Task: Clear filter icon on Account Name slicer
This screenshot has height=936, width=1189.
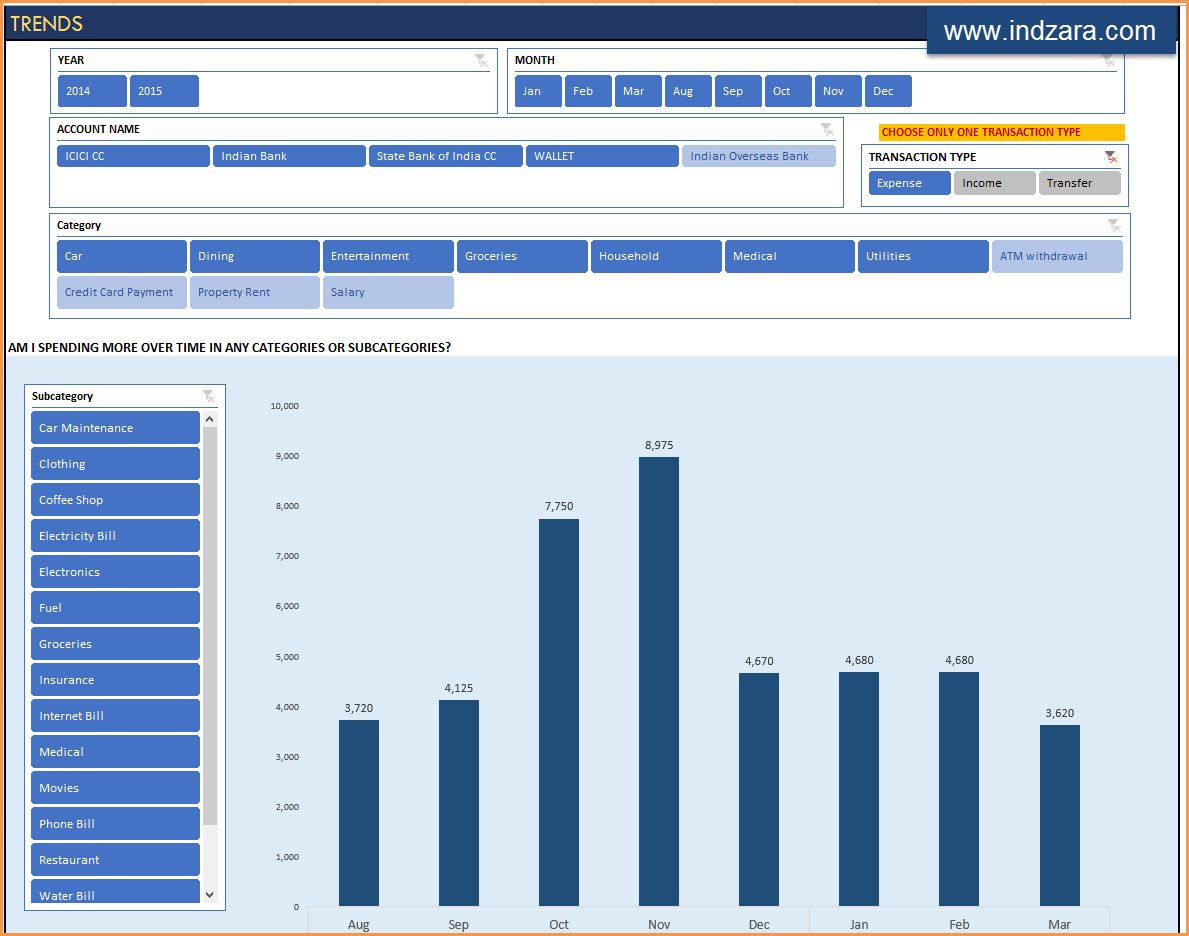Action: [827, 129]
